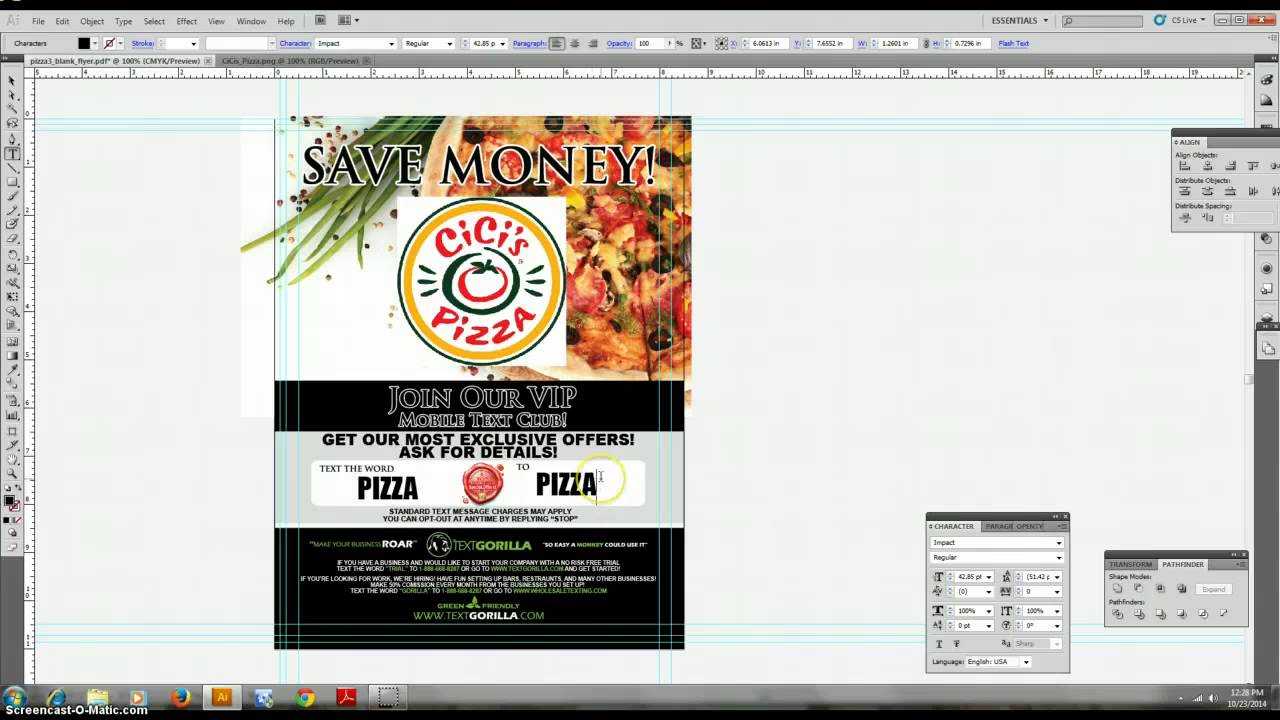This screenshot has height=720, width=1280.
Task: Open the Arrange Documents dropdown
Action: [x=348, y=20]
